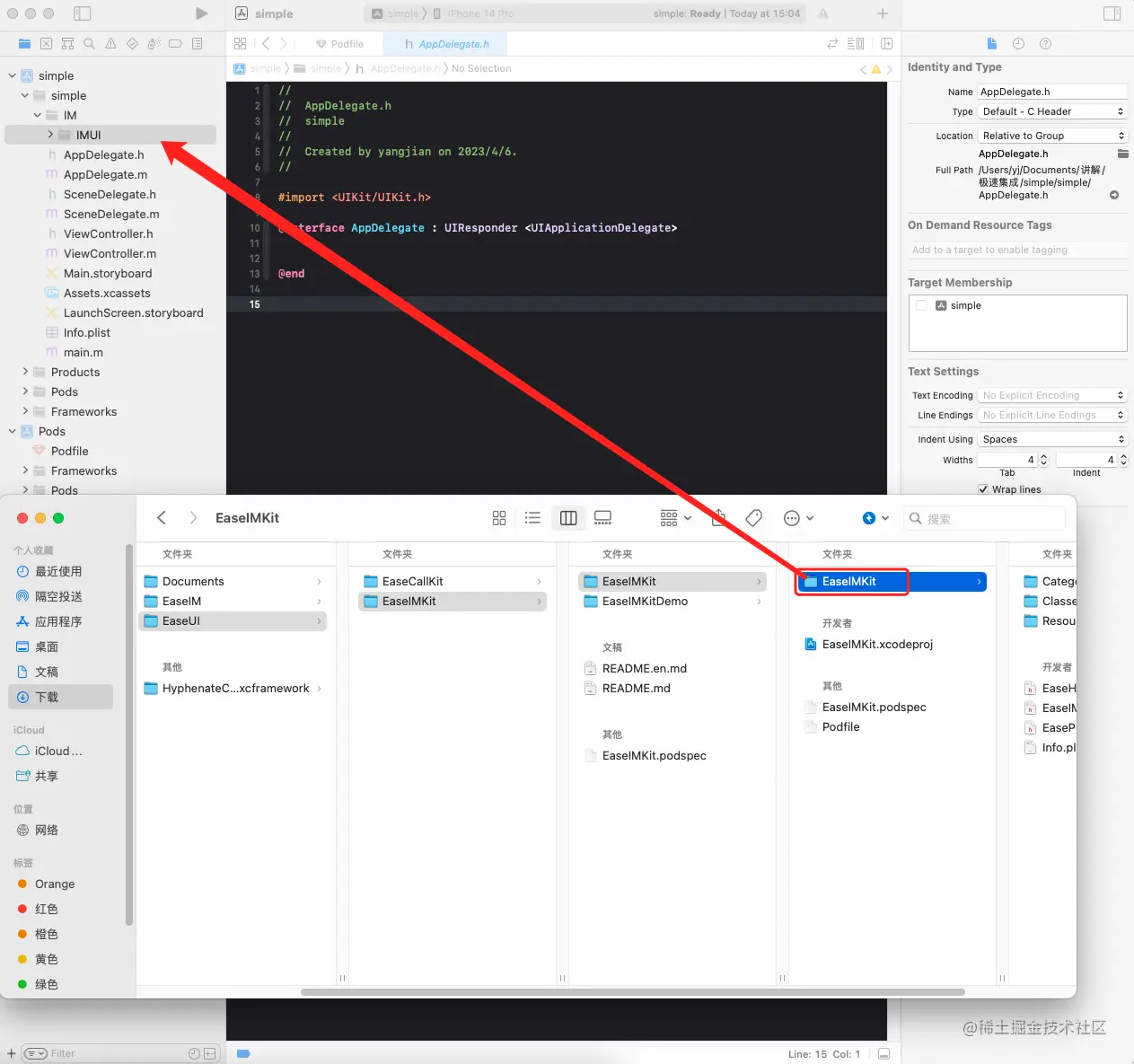Open Finder group-by dropdown

pyautogui.click(x=675, y=518)
